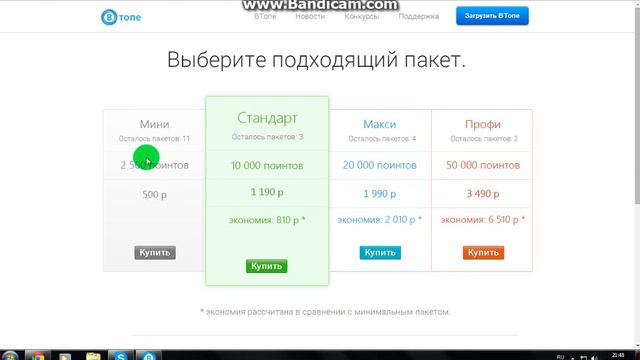Screen dimensions: 640x360
Task: Go to the Конкурсы page
Action: [362, 16]
